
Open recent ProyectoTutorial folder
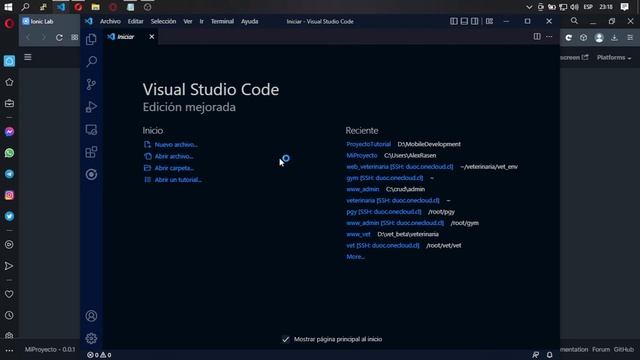(368, 144)
